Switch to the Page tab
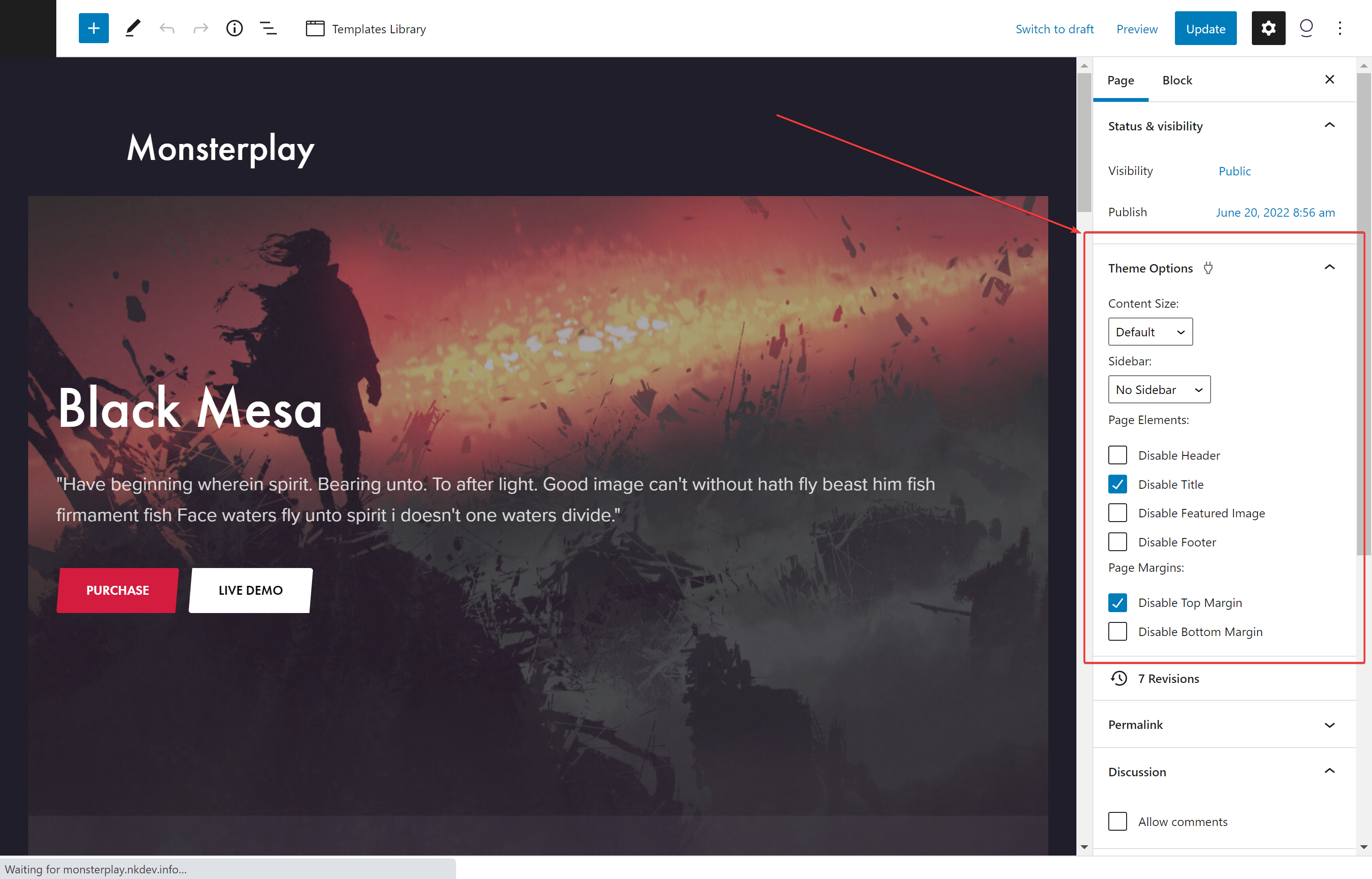The height and width of the screenshot is (879, 1372). (1120, 80)
